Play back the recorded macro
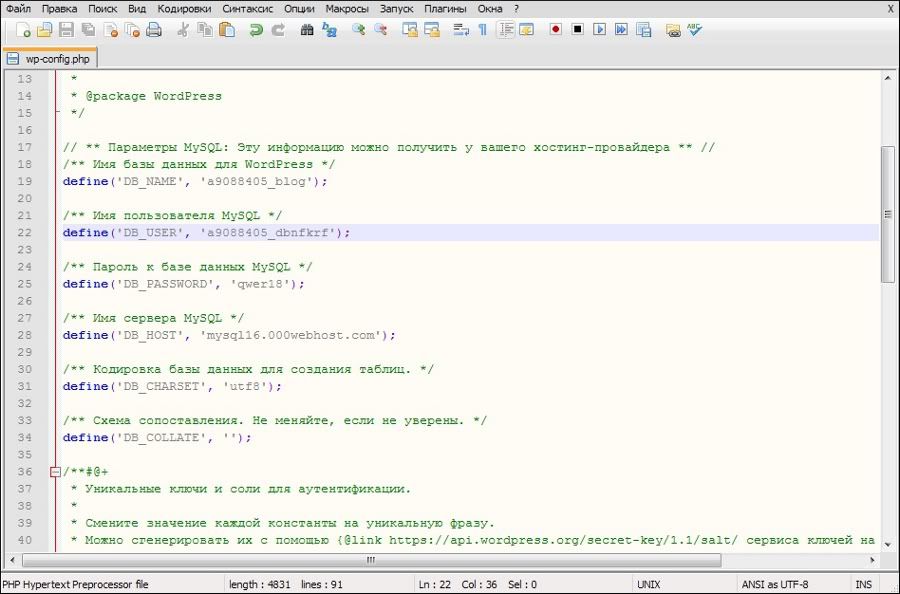The width and height of the screenshot is (900, 594). pos(600,29)
